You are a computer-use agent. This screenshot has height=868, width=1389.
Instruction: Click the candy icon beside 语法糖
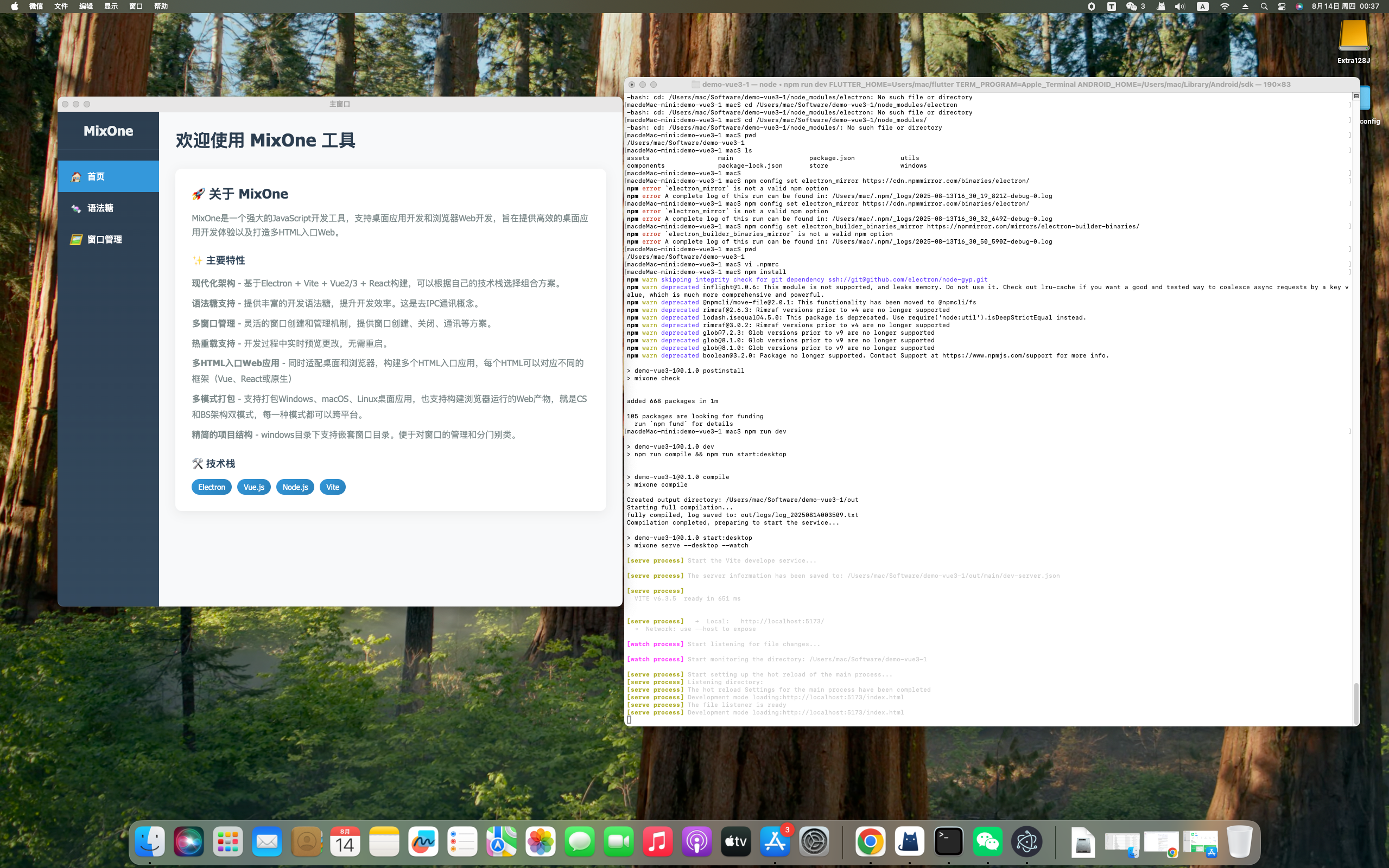coord(76,208)
